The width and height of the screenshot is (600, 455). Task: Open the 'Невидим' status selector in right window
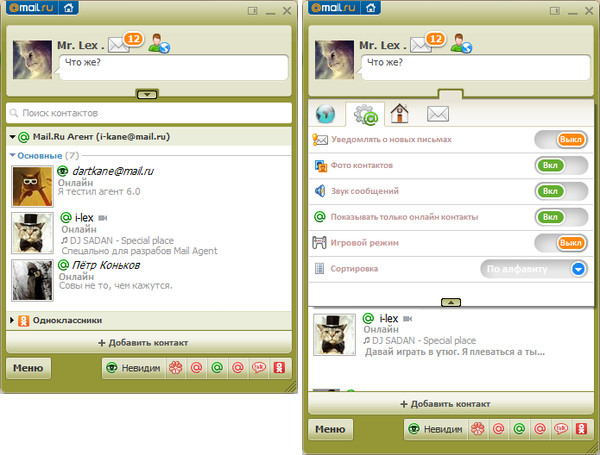click(x=436, y=429)
